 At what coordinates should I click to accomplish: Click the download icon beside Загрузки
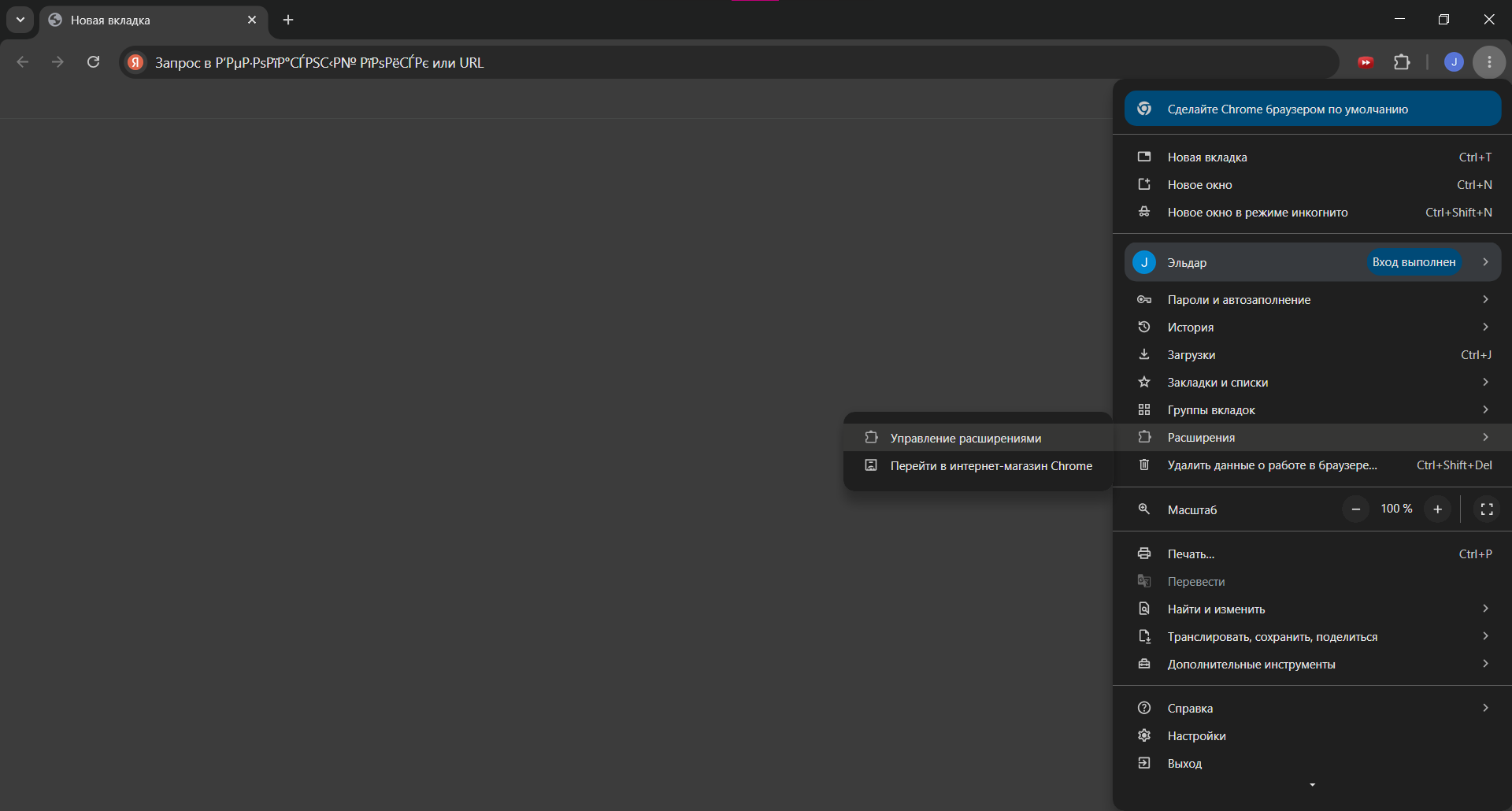1144,354
